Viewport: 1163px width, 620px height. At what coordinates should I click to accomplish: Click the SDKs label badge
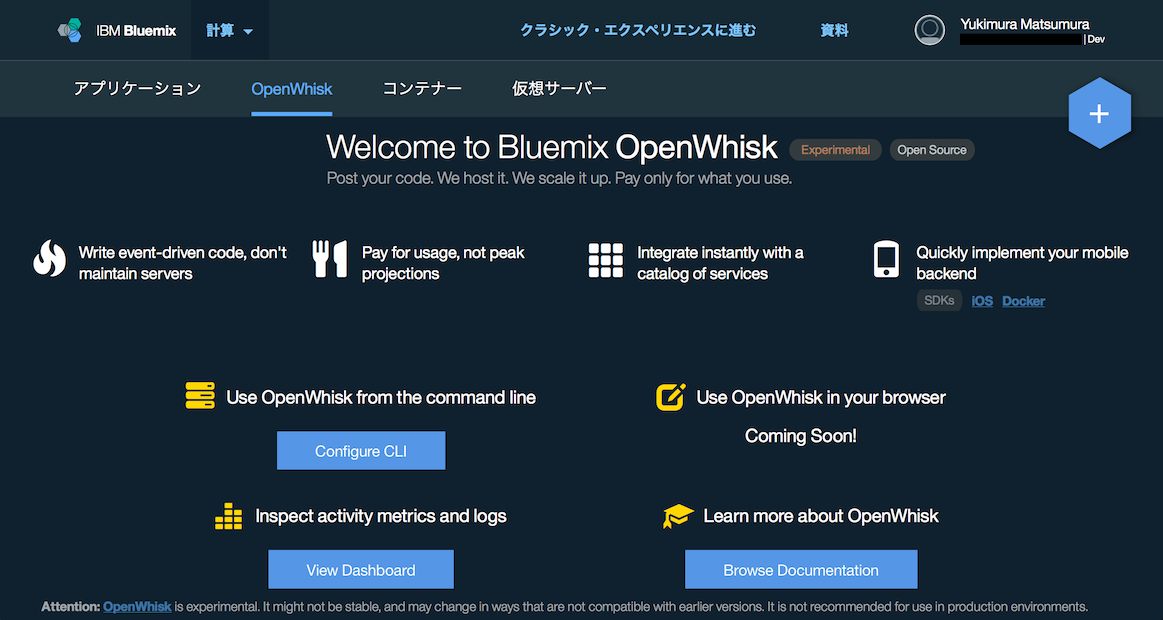(940, 300)
